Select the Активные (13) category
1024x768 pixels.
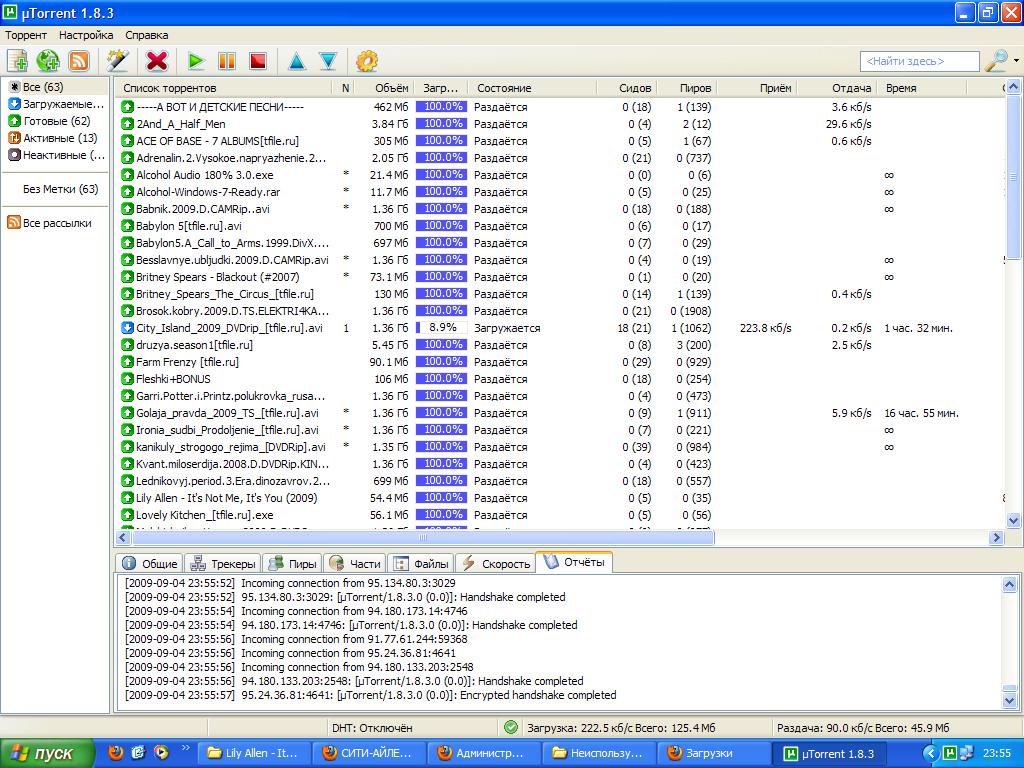point(59,138)
